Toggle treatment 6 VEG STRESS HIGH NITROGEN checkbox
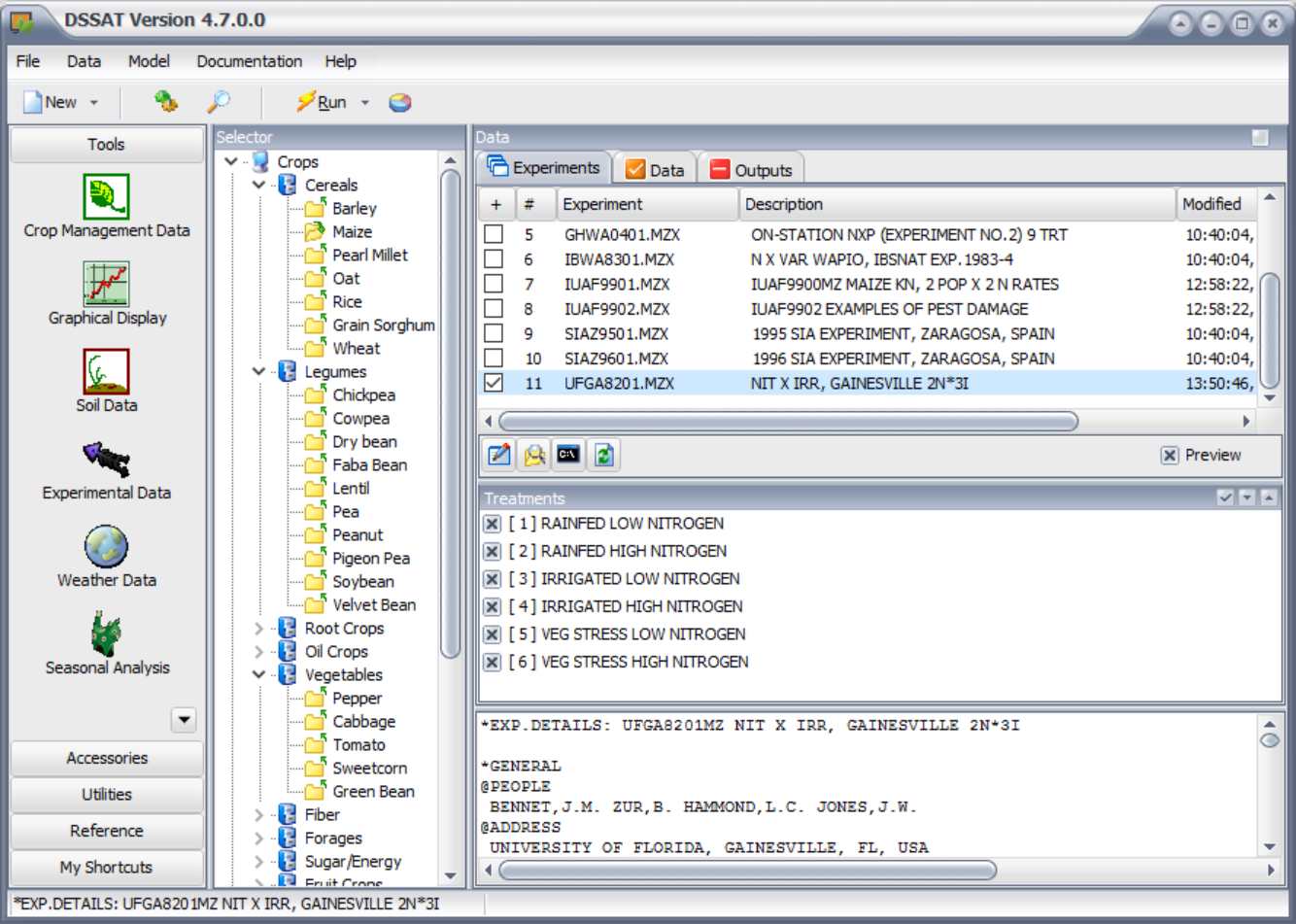 (493, 662)
